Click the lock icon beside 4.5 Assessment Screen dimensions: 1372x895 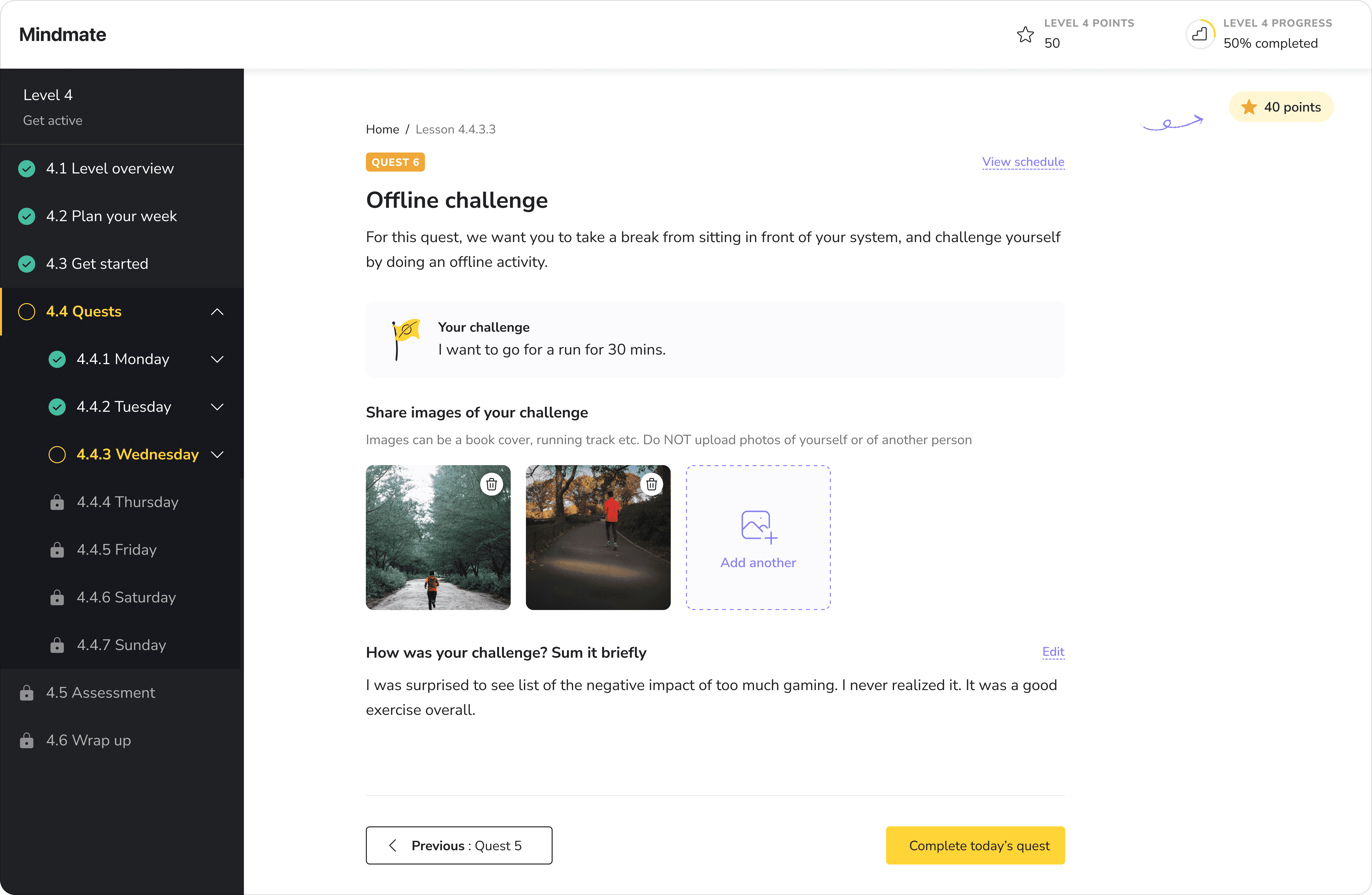(x=26, y=693)
